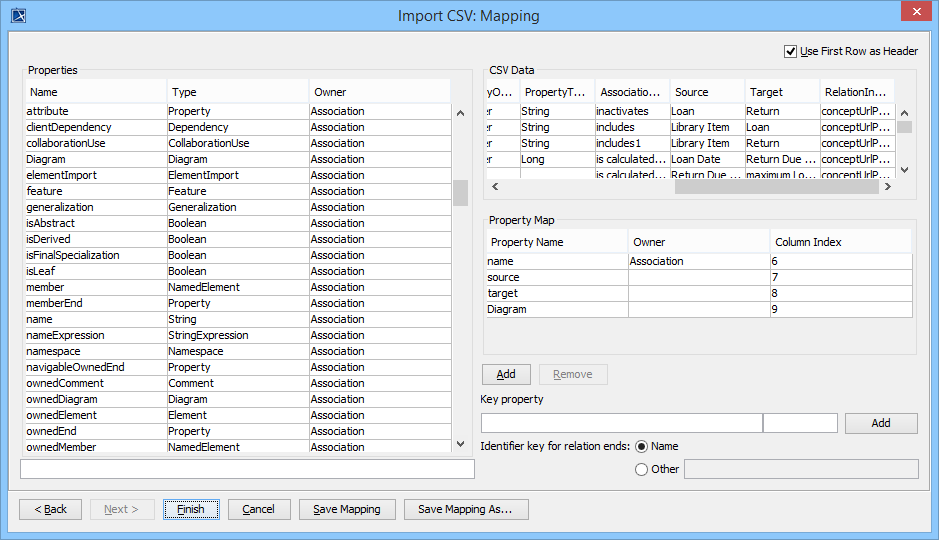Click the Source column header in CSV Data
This screenshot has height=540, width=939.
pyautogui.click(x=706, y=92)
